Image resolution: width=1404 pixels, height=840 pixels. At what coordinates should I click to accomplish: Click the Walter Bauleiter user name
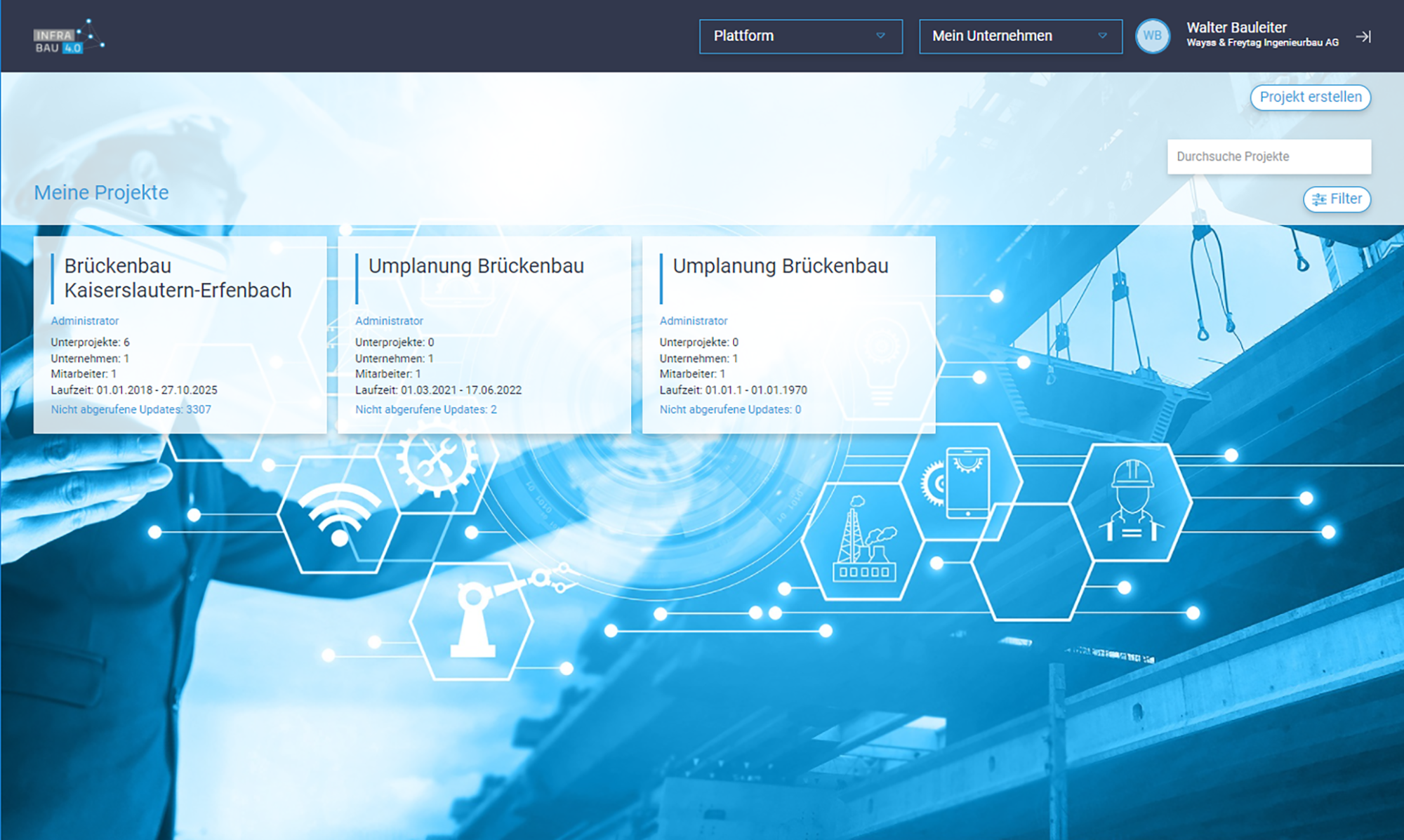click(x=1236, y=27)
